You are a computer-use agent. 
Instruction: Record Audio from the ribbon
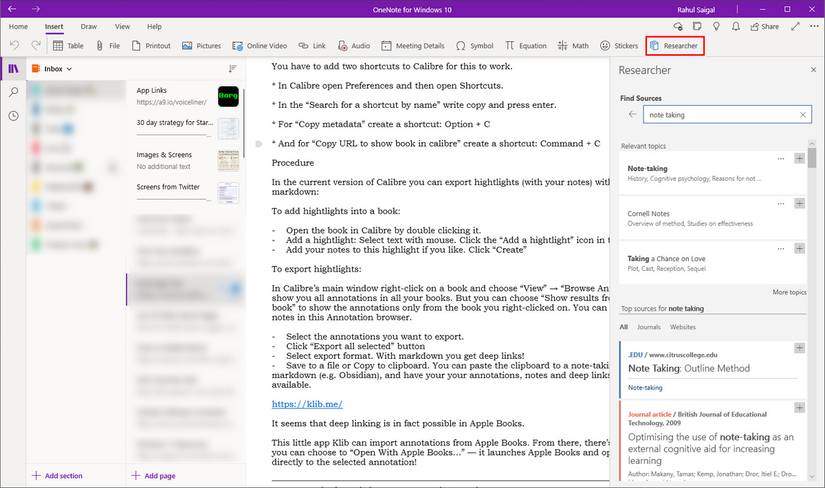(x=354, y=46)
